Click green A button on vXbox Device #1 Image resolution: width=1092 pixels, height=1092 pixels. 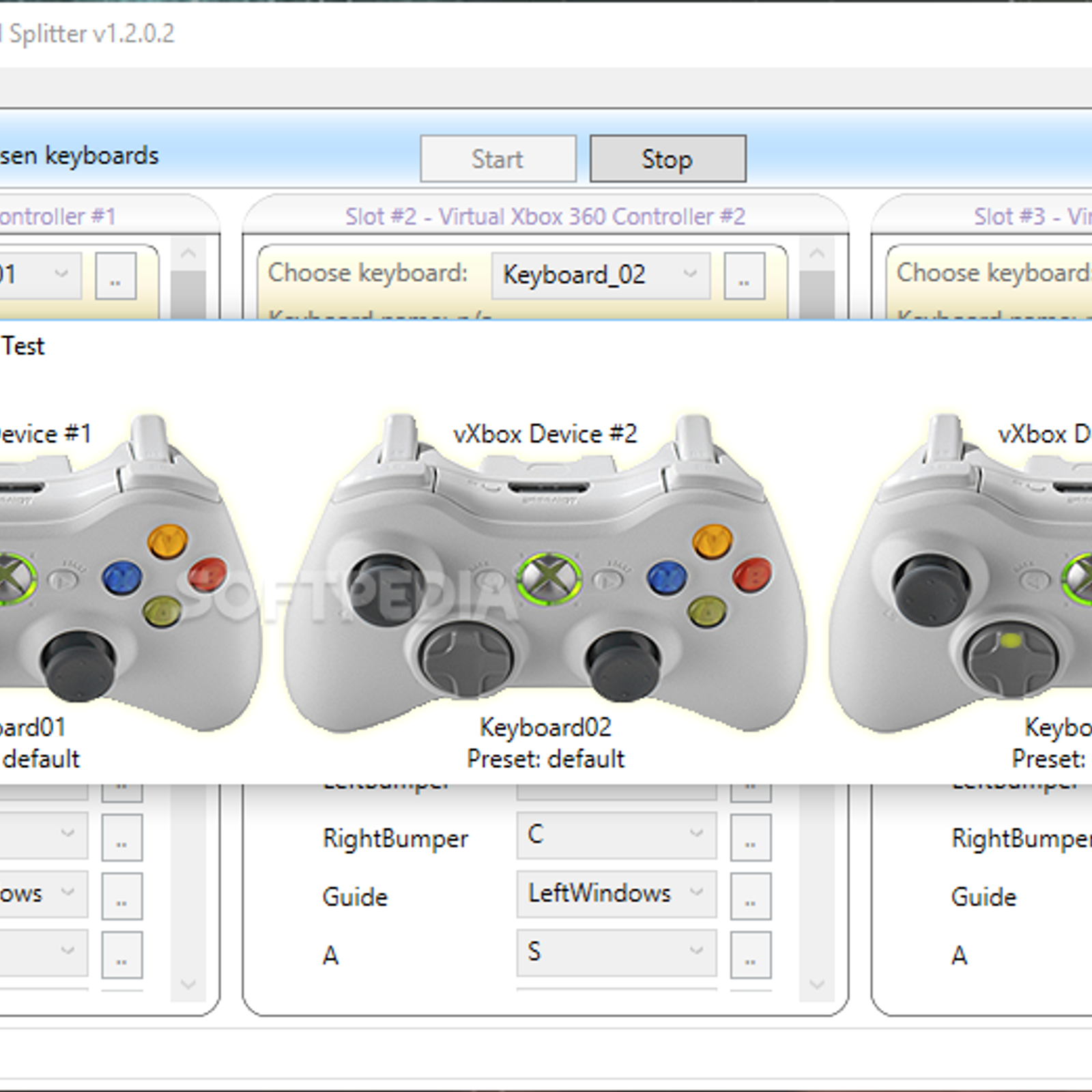click(x=163, y=612)
